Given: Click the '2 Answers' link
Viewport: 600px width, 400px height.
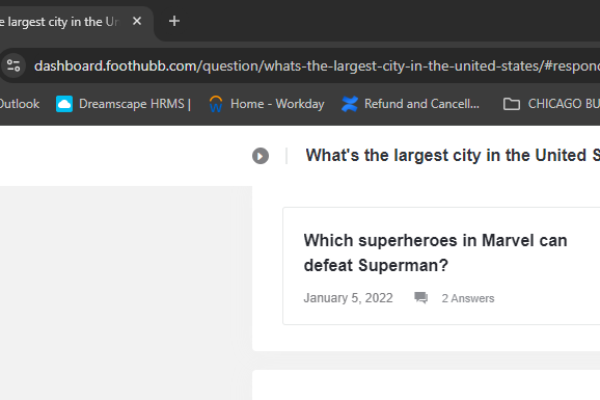Looking at the screenshot, I should (x=468, y=298).
